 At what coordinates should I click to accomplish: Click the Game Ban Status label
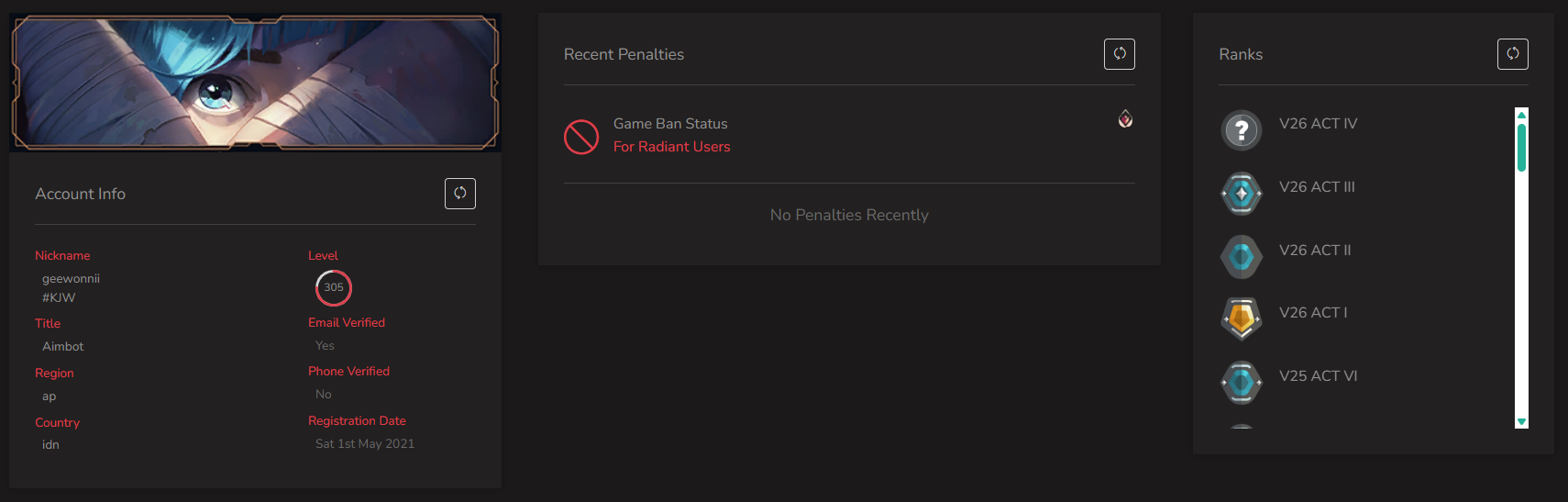[x=670, y=124]
